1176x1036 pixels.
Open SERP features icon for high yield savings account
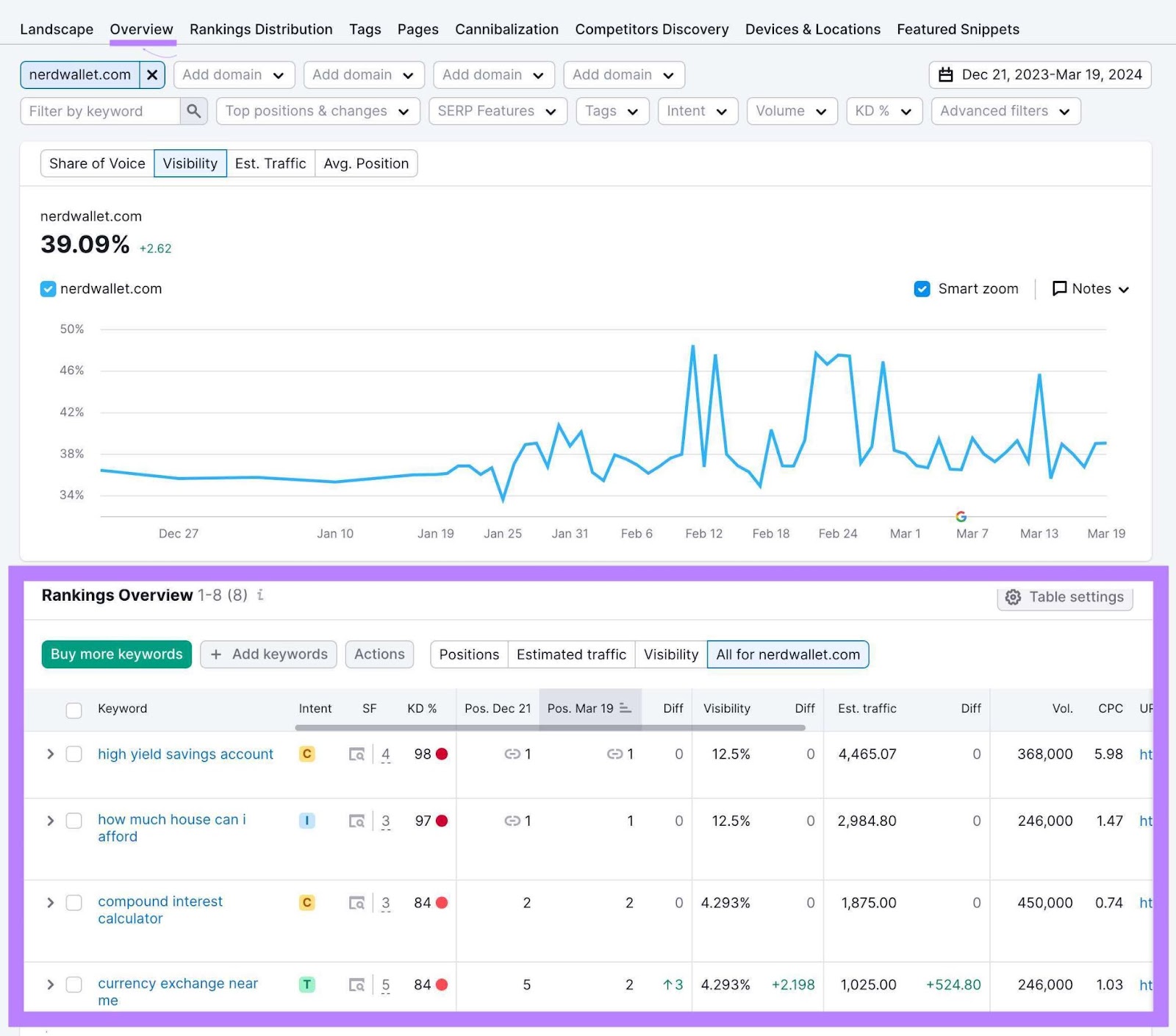click(356, 754)
